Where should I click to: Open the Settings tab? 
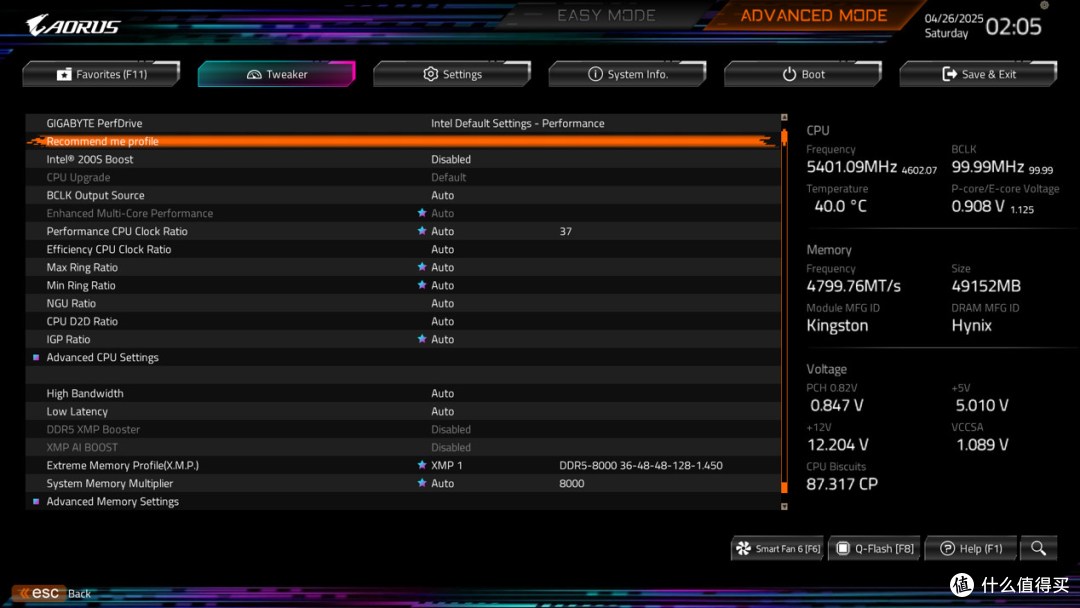tap(452, 74)
